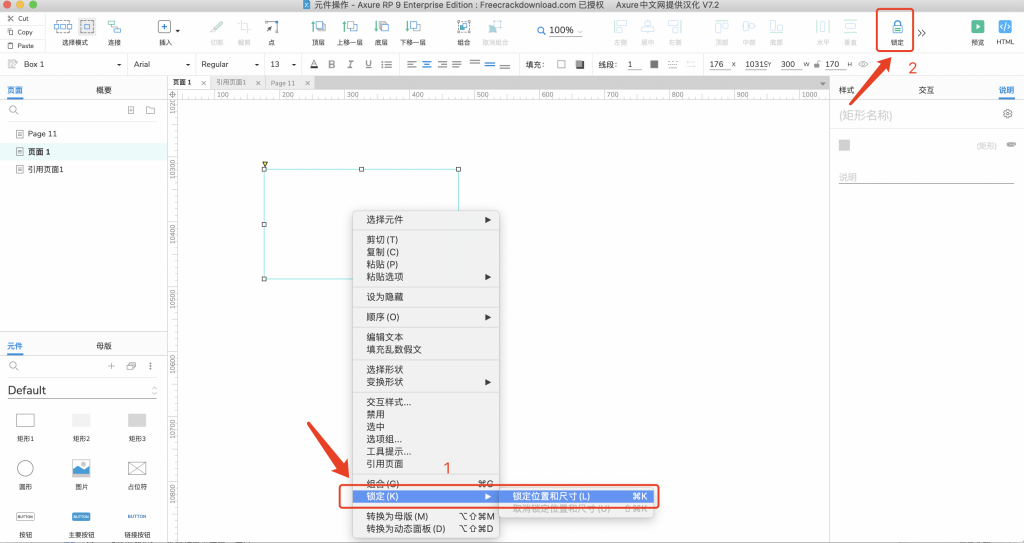
Task: Toggle bold text formatting
Action: (332, 64)
